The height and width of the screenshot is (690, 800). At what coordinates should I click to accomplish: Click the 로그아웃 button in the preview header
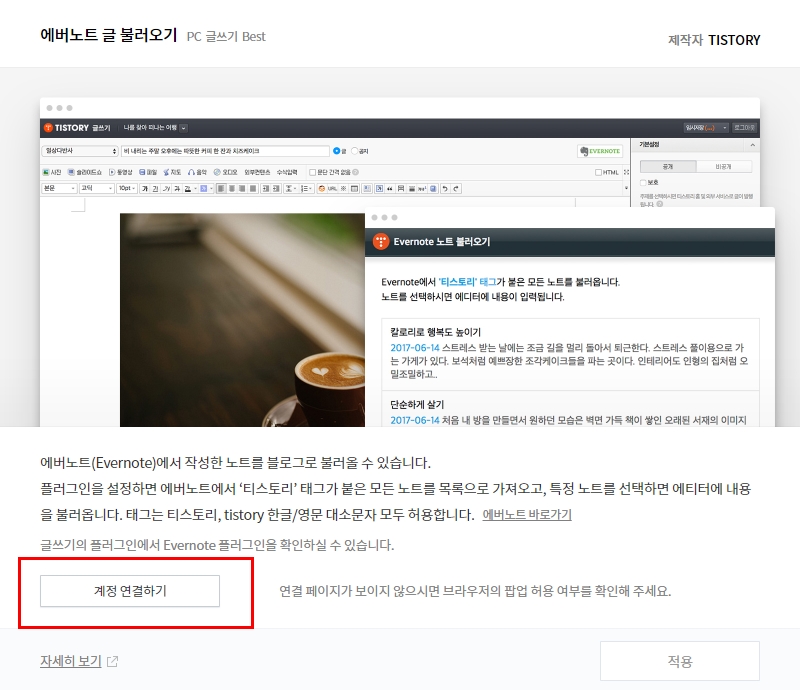tap(744, 128)
